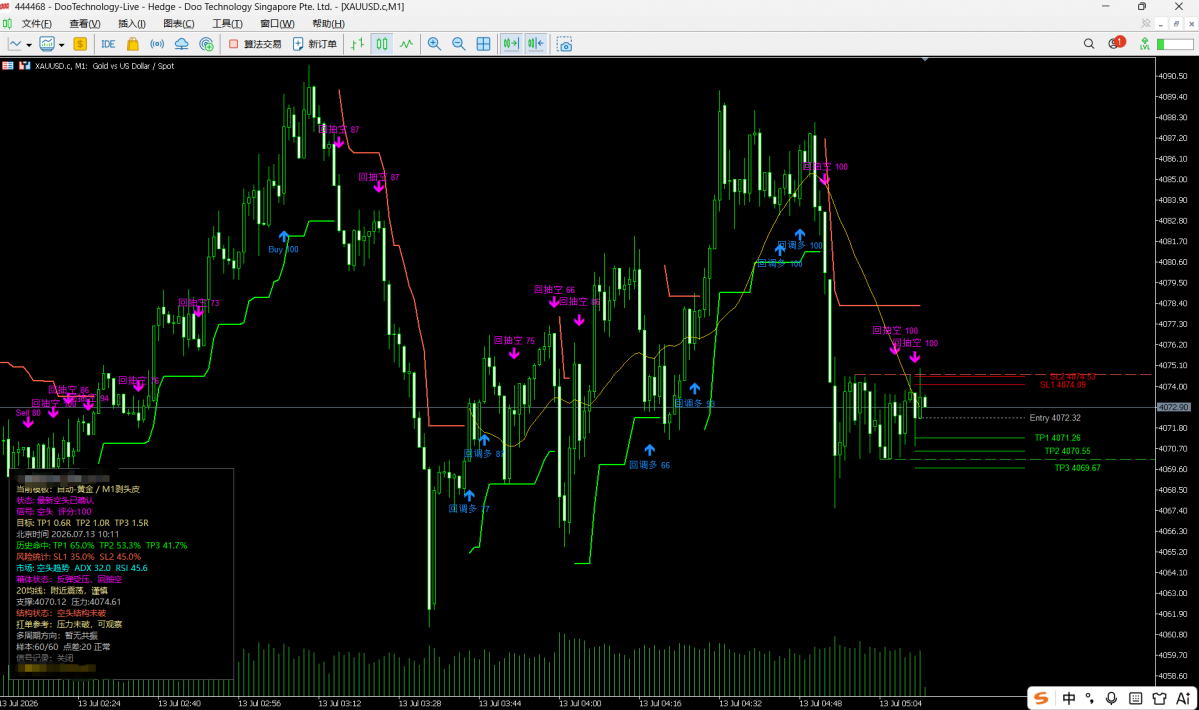Switch to bar chart display
Image resolution: width=1199 pixels, height=710 pixels.
(x=357, y=44)
